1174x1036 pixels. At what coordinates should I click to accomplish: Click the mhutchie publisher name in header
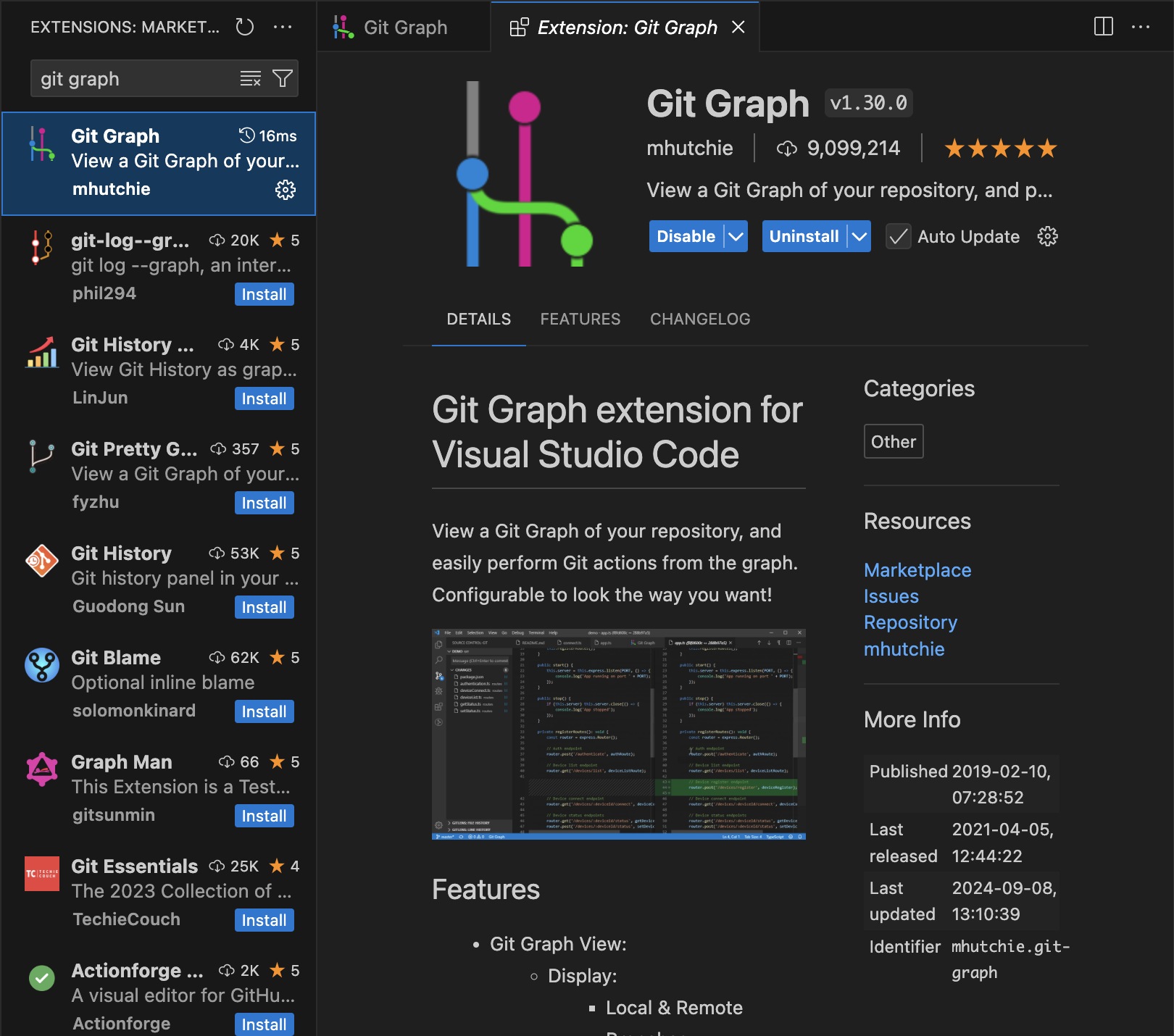tap(690, 149)
